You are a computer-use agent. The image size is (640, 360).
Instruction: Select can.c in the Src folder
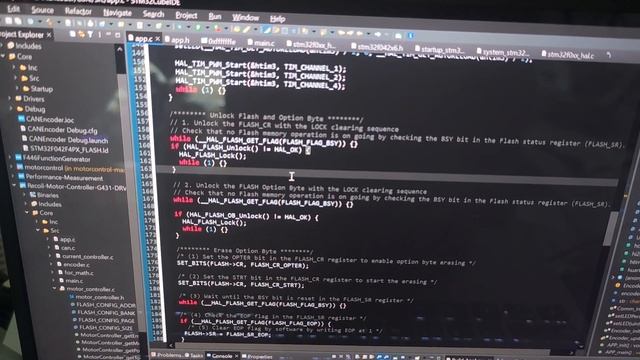click(65, 247)
